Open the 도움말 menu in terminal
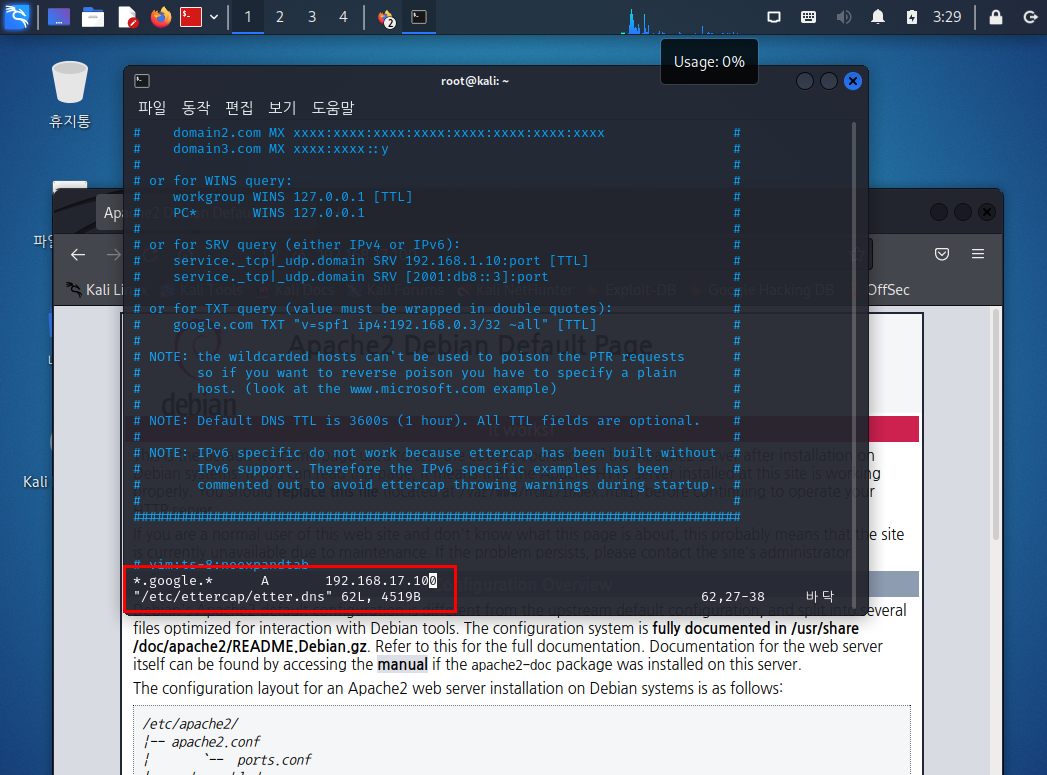The width and height of the screenshot is (1047, 775). (333, 107)
